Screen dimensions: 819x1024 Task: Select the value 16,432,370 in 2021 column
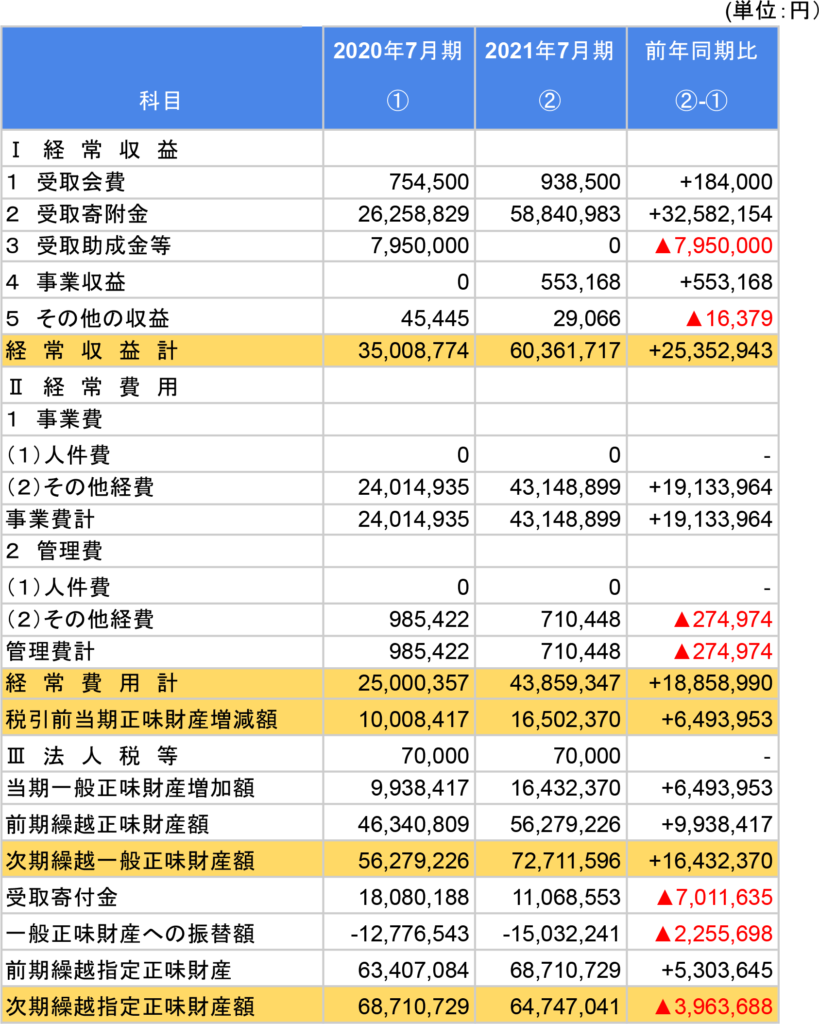[x=566, y=788]
